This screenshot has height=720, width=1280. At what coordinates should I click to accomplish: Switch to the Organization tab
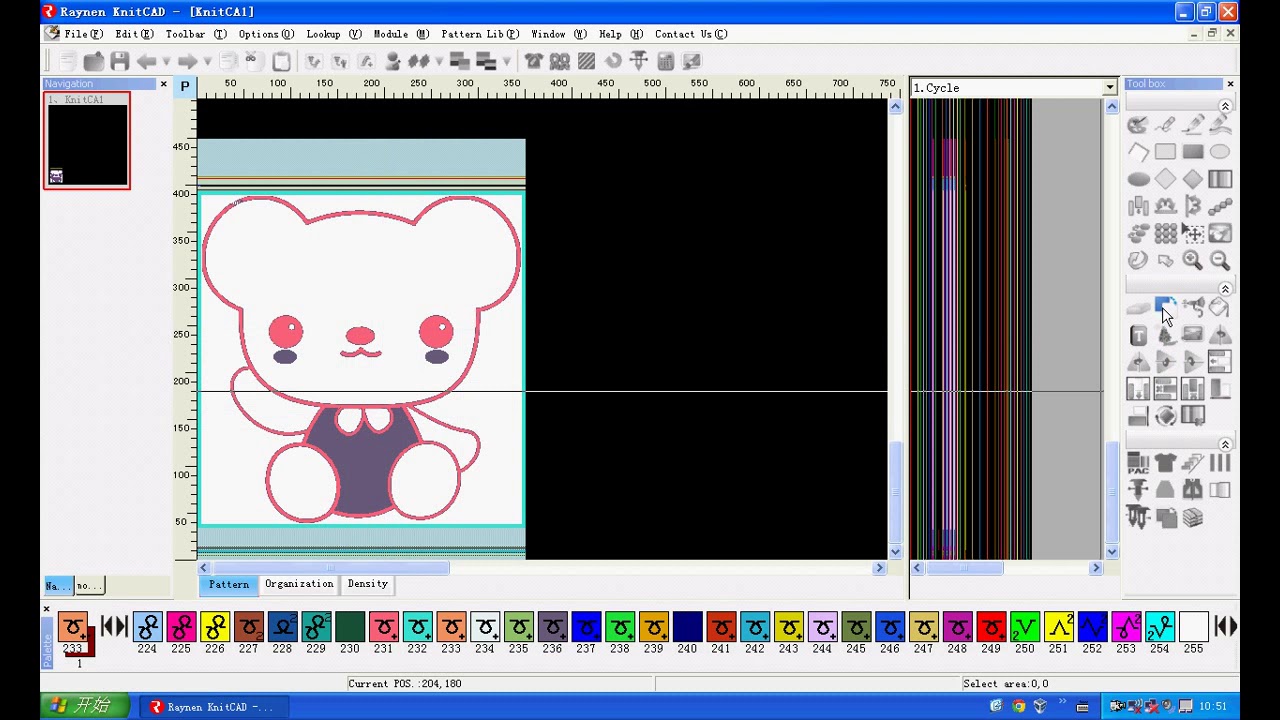(299, 584)
